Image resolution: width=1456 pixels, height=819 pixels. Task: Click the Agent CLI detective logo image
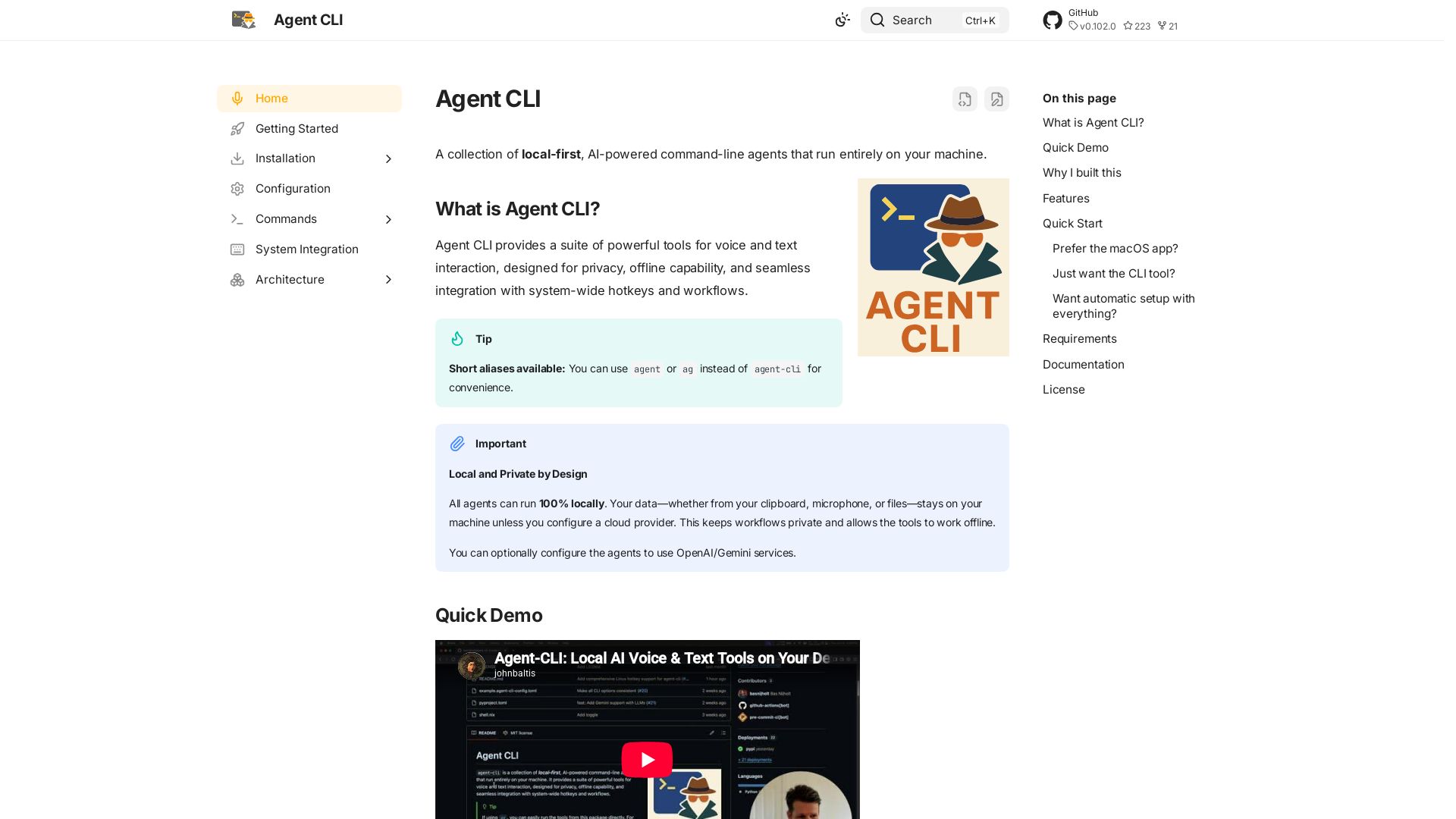click(x=934, y=267)
